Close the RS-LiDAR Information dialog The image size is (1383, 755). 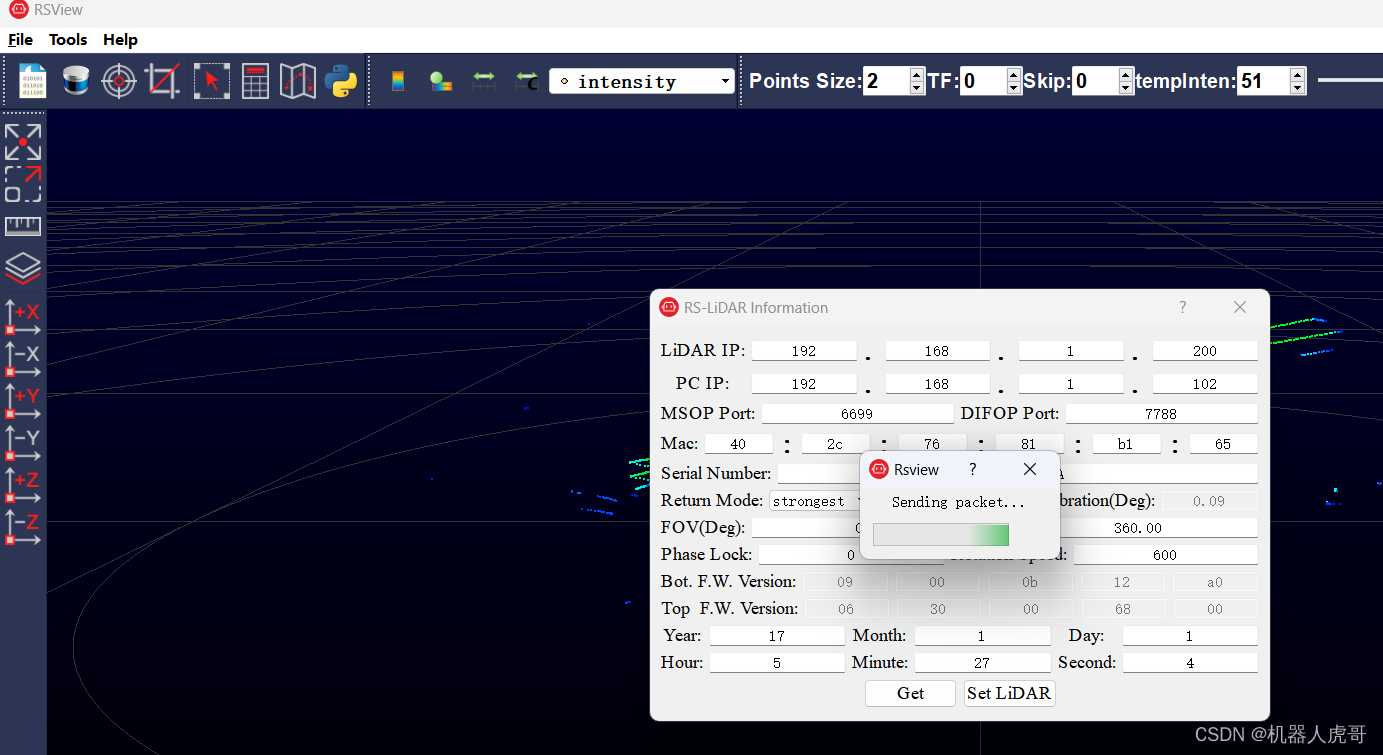pyautogui.click(x=1240, y=307)
